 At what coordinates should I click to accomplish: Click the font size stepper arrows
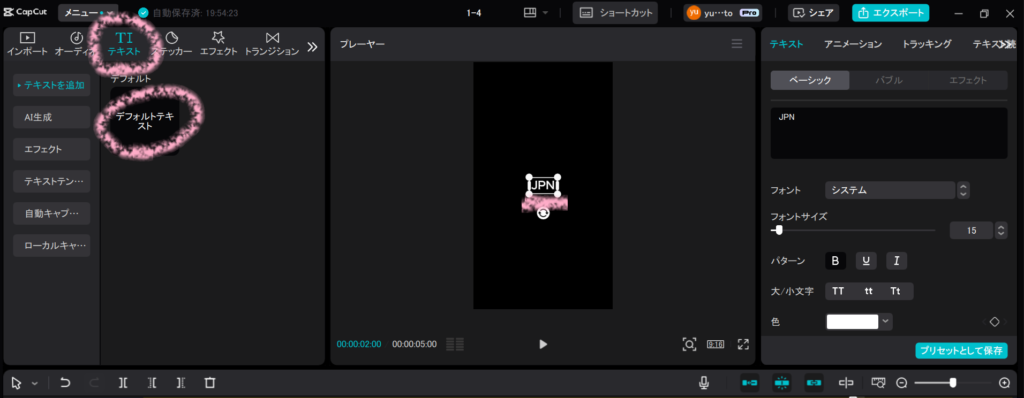click(x=1001, y=230)
